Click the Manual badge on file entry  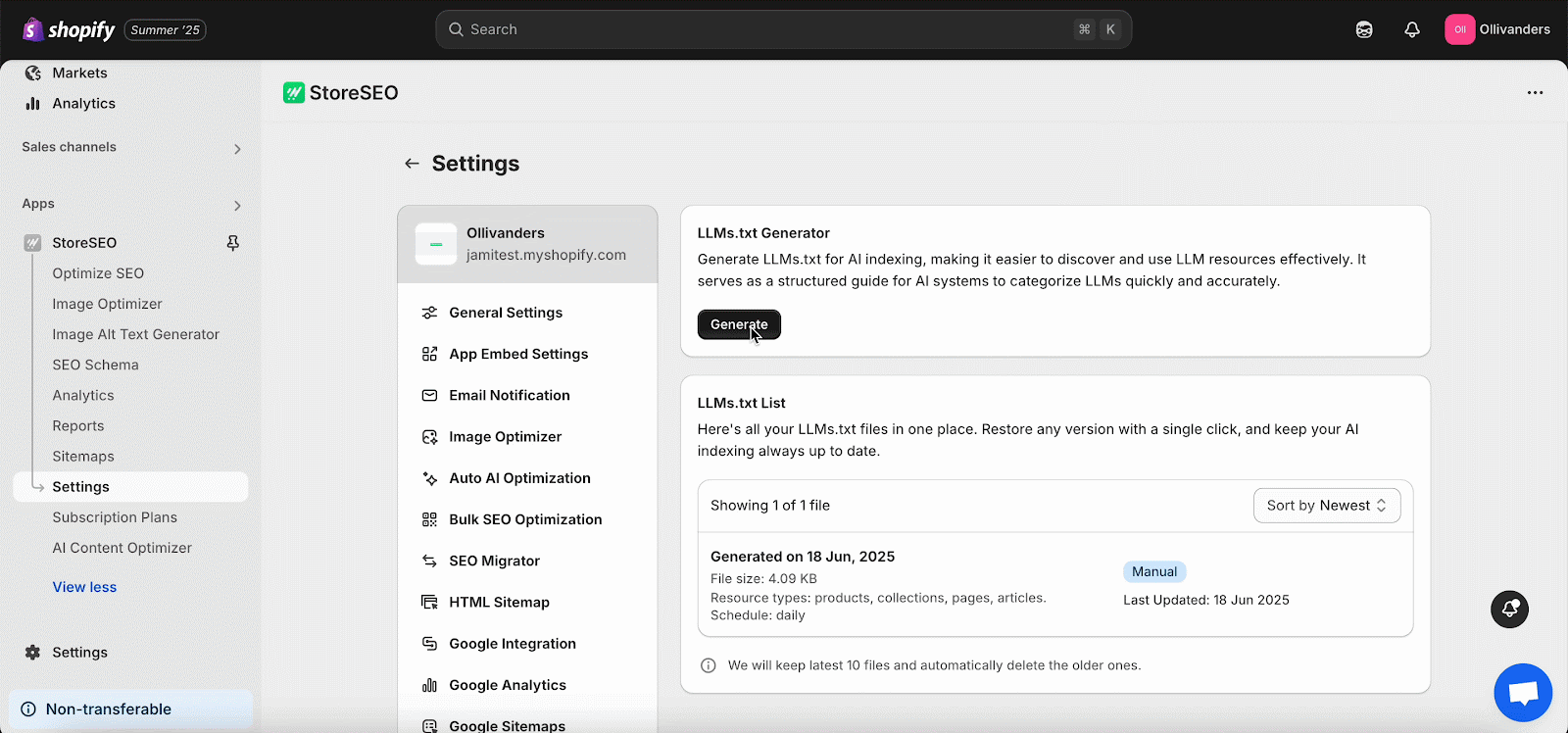(1154, 571)
